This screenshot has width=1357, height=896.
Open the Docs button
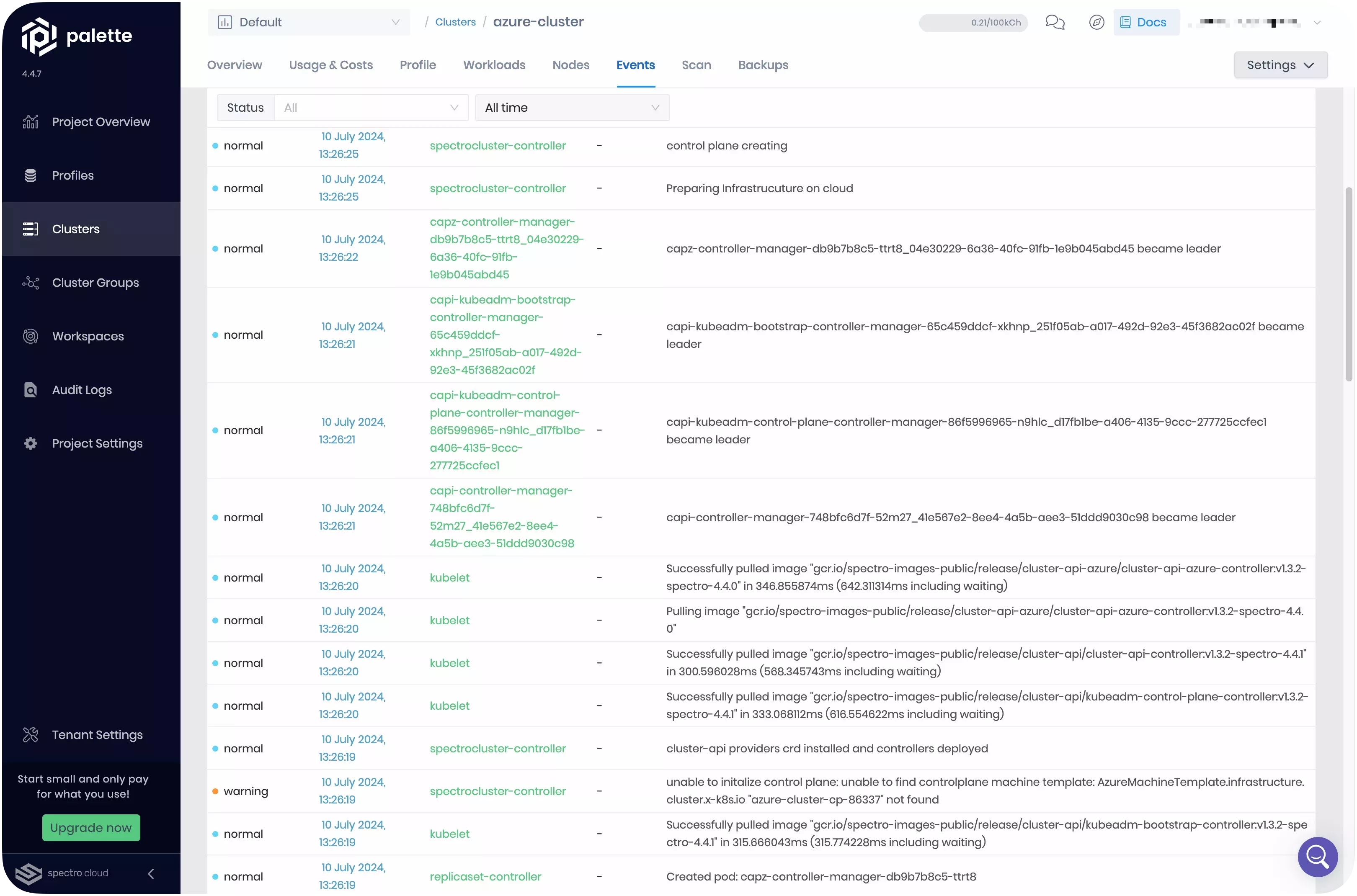[x=1145, y=22]
